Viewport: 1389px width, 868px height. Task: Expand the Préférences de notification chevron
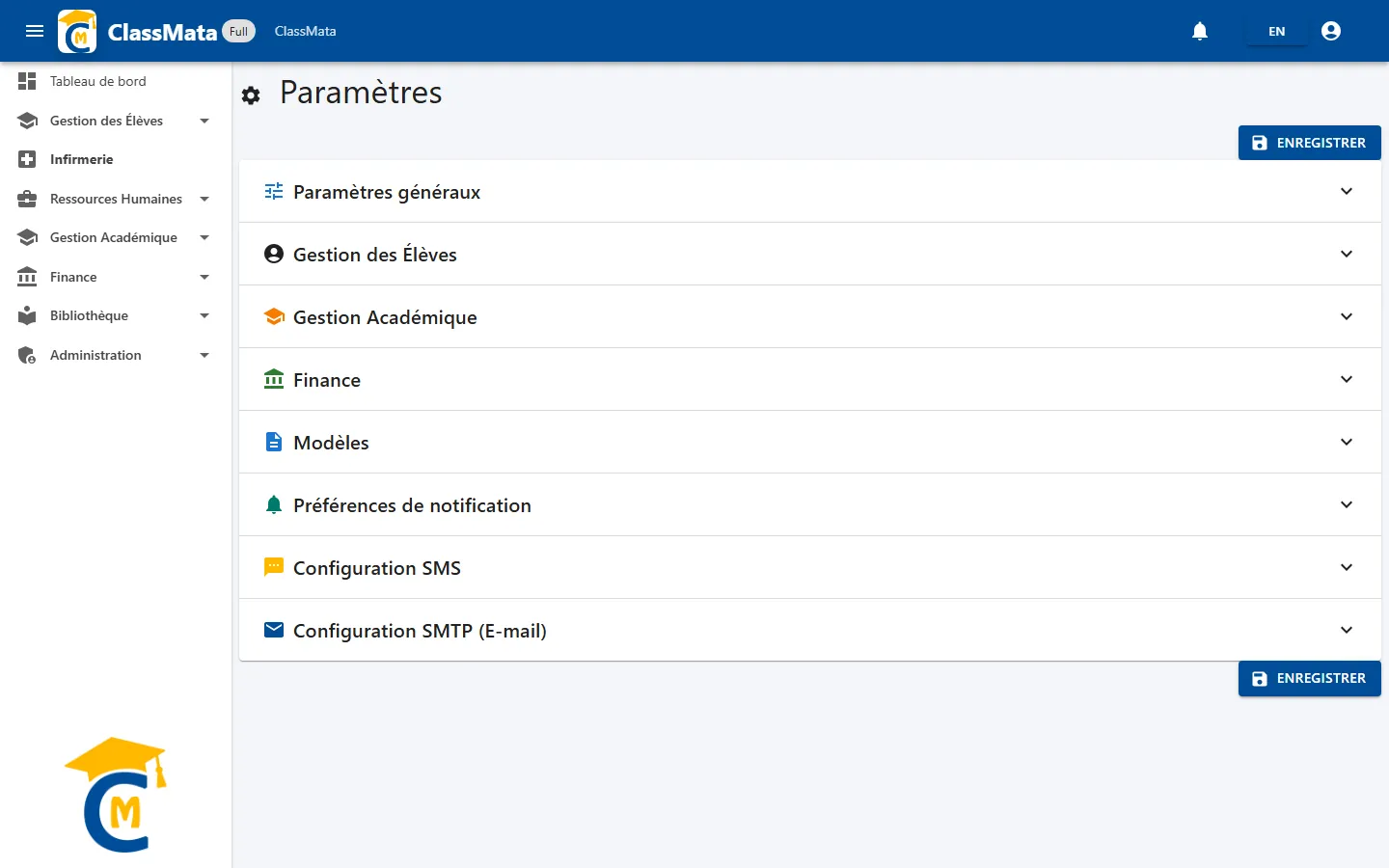pos(1347,504)
